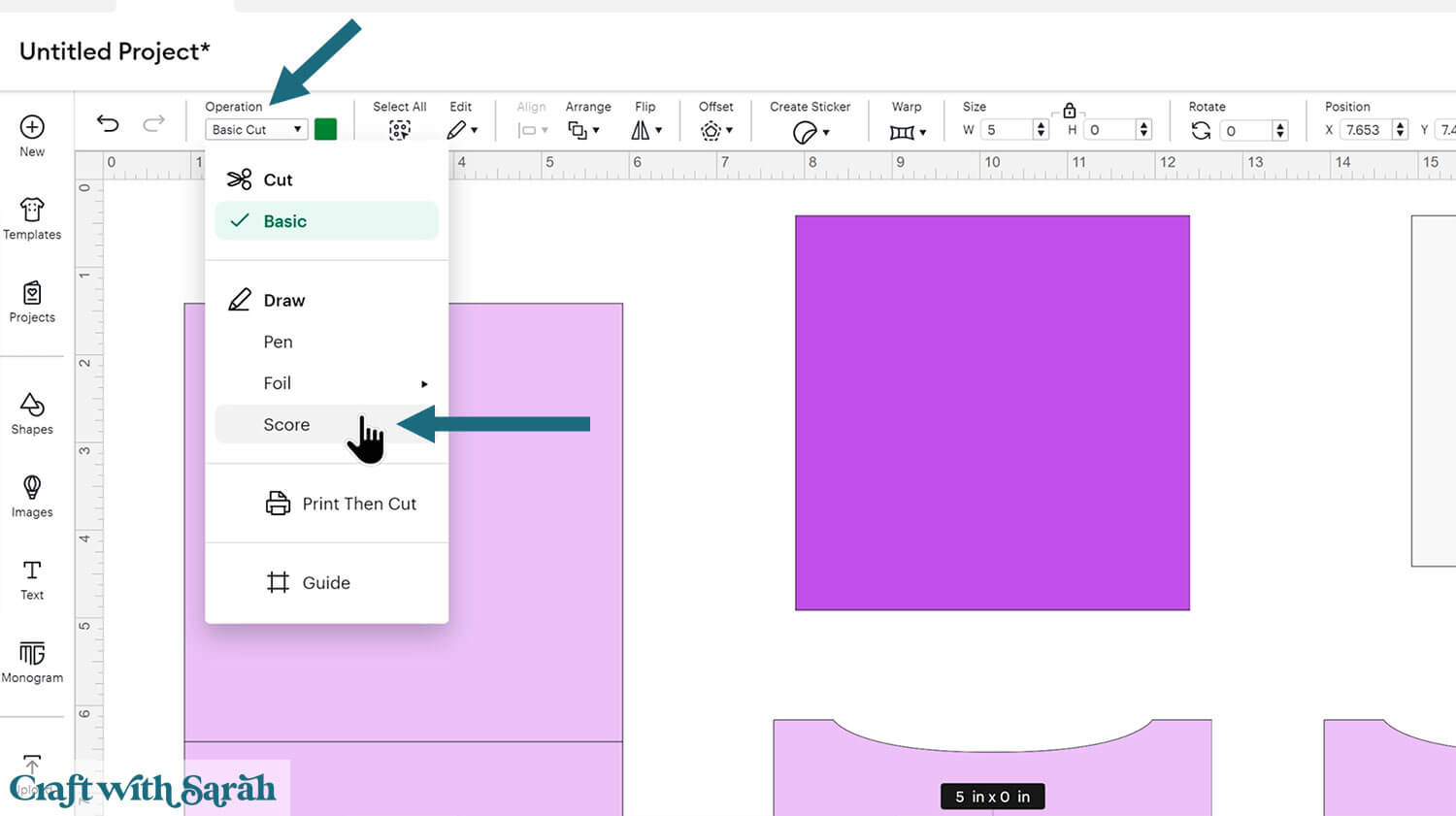Click the Width size input field
Viewport: 1456px width, 816px height.
click(1007, 130)
